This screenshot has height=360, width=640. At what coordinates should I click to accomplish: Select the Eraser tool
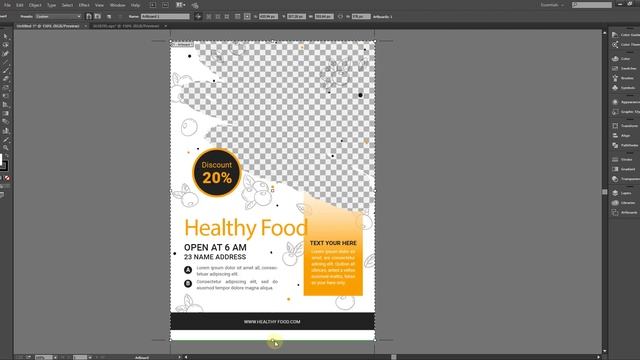click(6, 79)
